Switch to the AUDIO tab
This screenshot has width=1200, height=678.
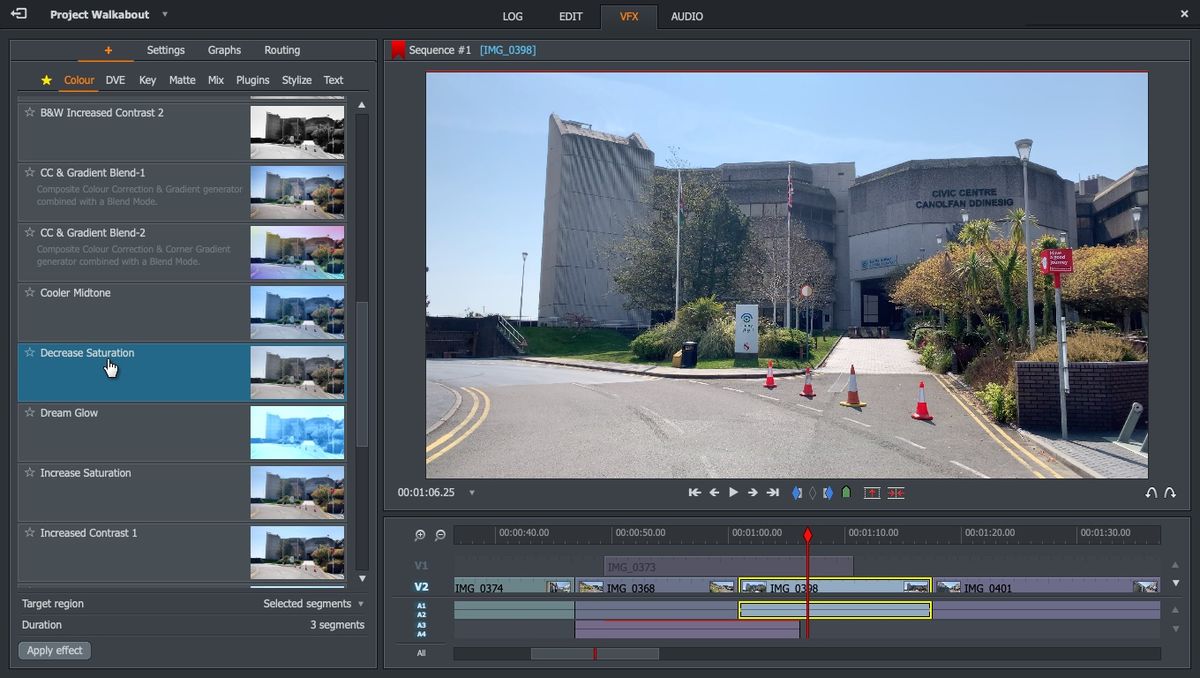click(687, 16)
